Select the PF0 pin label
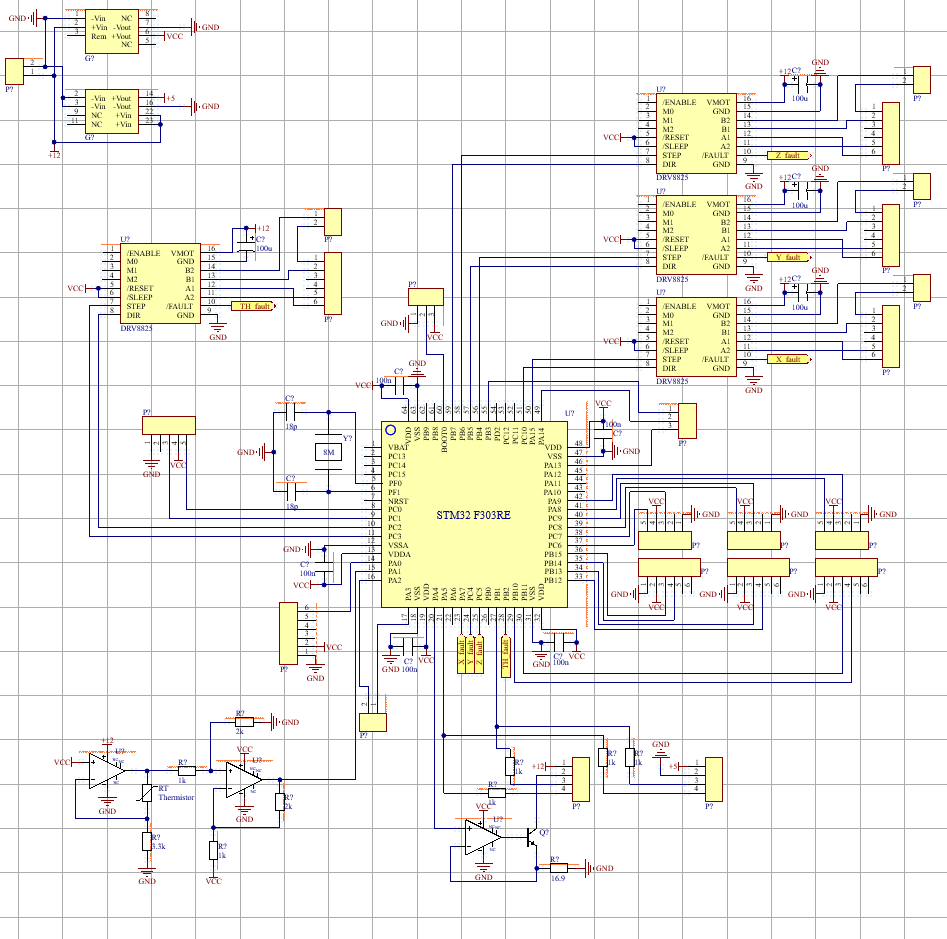 pos(395,483)
